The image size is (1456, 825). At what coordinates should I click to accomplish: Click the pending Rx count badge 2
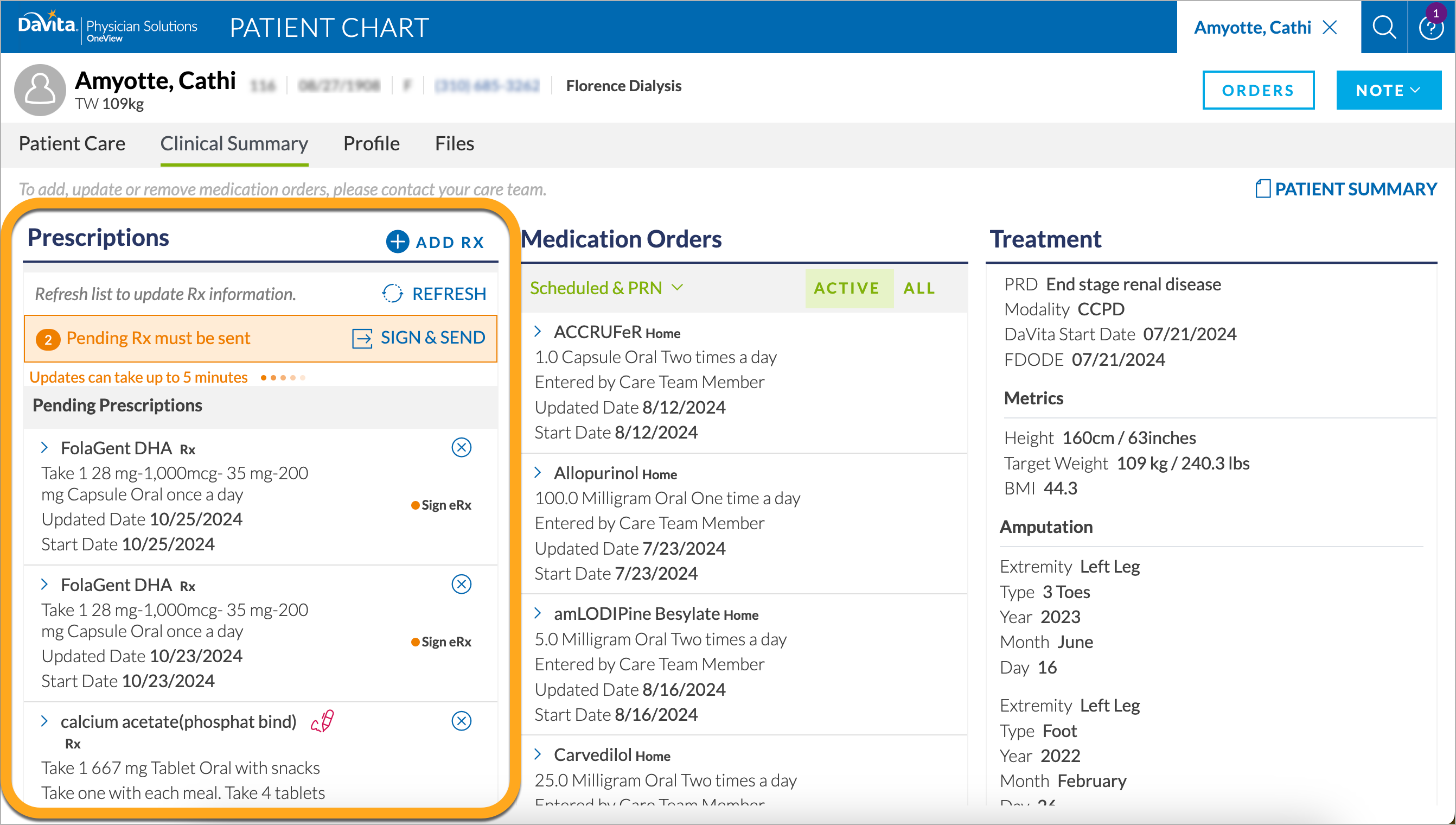pyautogui.click(x=48, y=339)
